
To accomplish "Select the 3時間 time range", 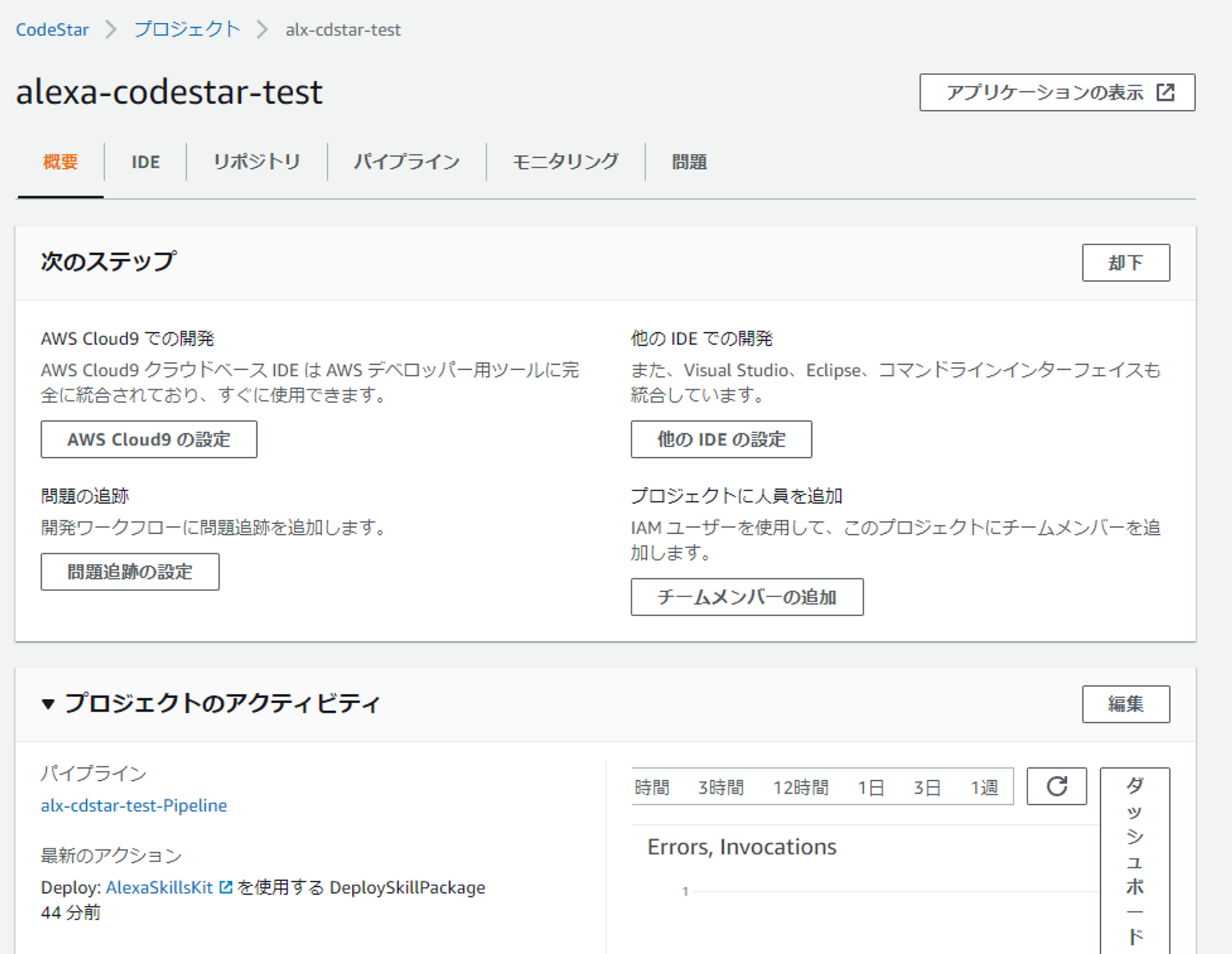I will click(721, 787).
